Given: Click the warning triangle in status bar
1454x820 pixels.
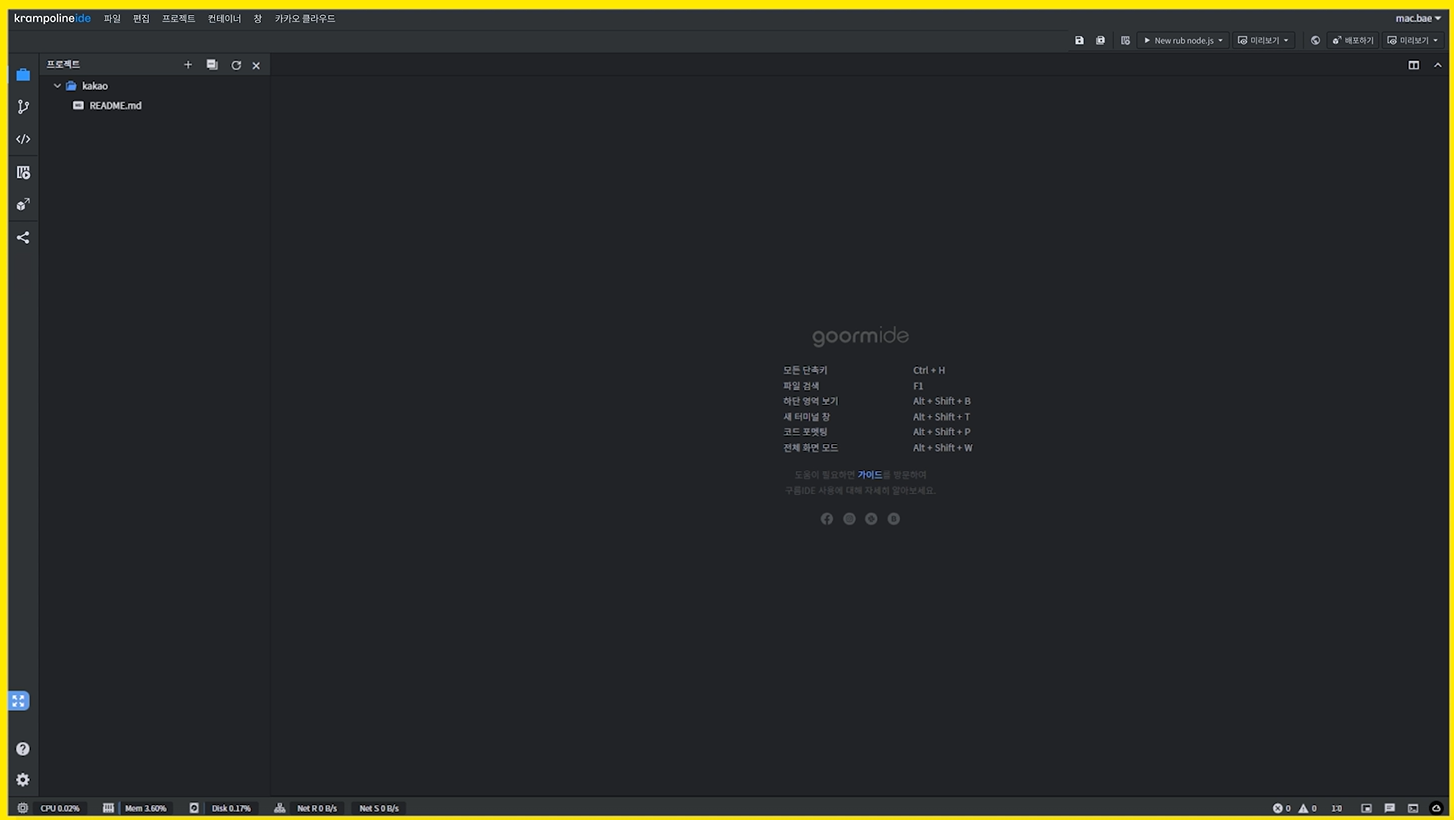Looking at the screenshot, I should pyautogui.click(x=1303, y=808).
